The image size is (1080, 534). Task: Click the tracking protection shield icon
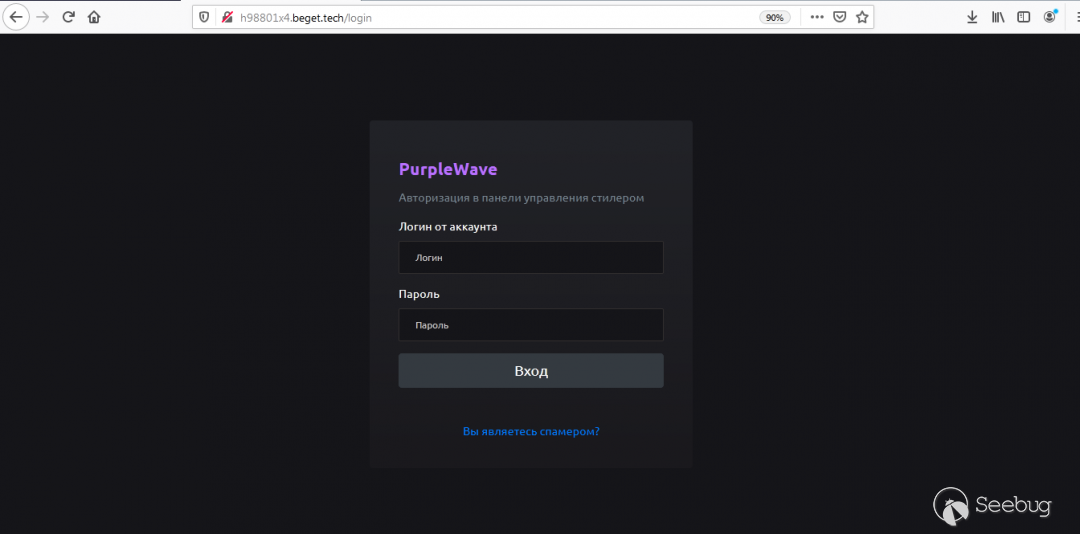pos(204,17)
